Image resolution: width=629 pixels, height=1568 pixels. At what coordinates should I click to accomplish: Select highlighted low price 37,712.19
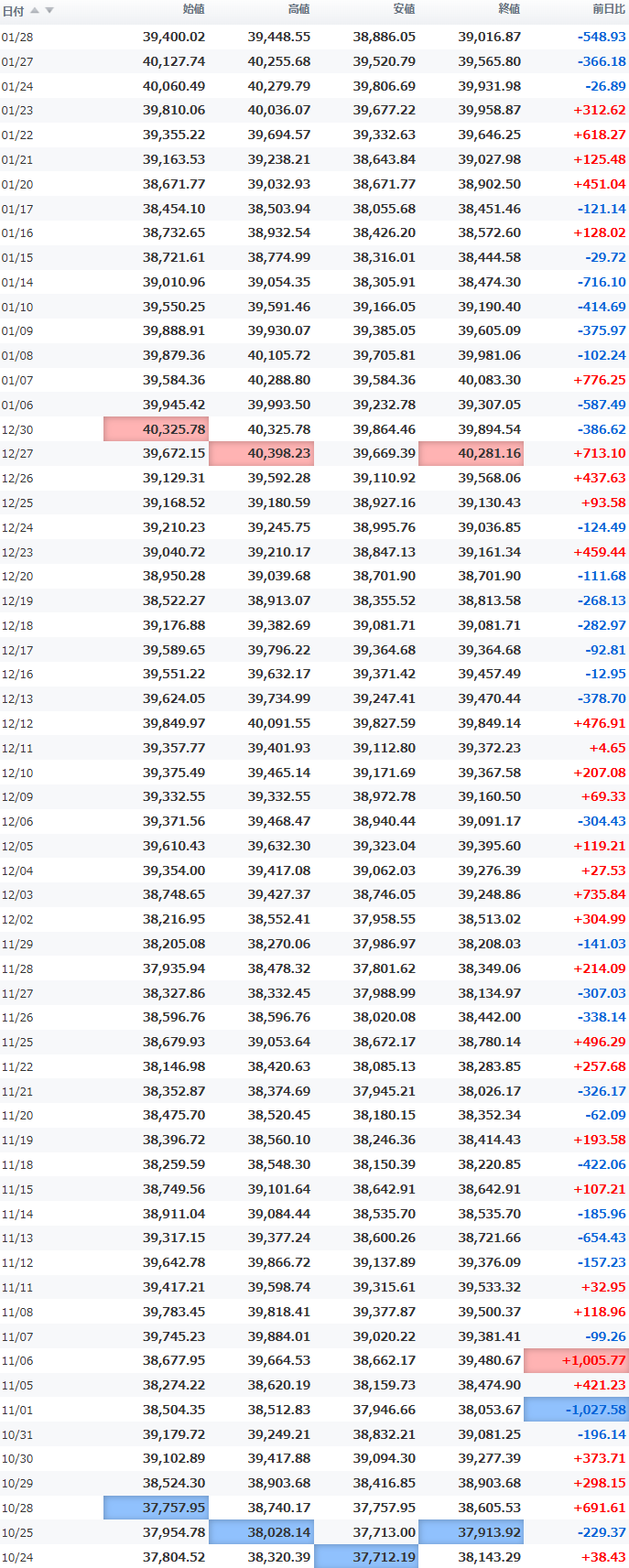366,1556
